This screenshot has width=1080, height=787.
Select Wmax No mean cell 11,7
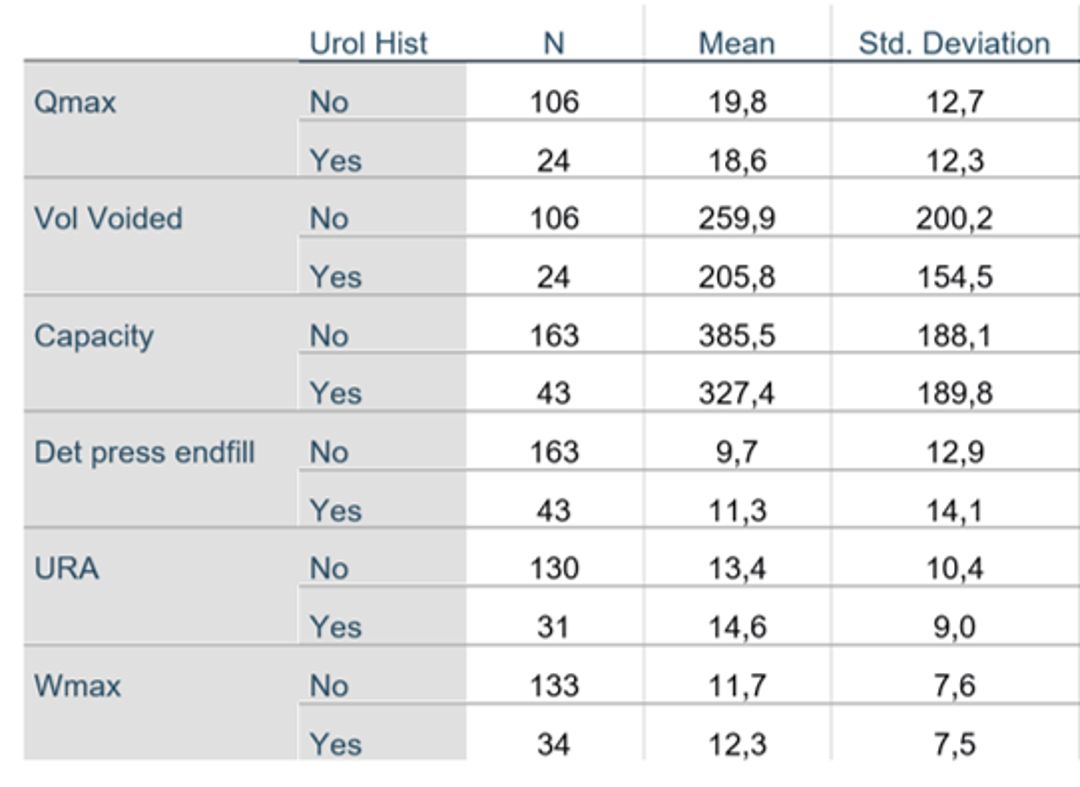737,686
